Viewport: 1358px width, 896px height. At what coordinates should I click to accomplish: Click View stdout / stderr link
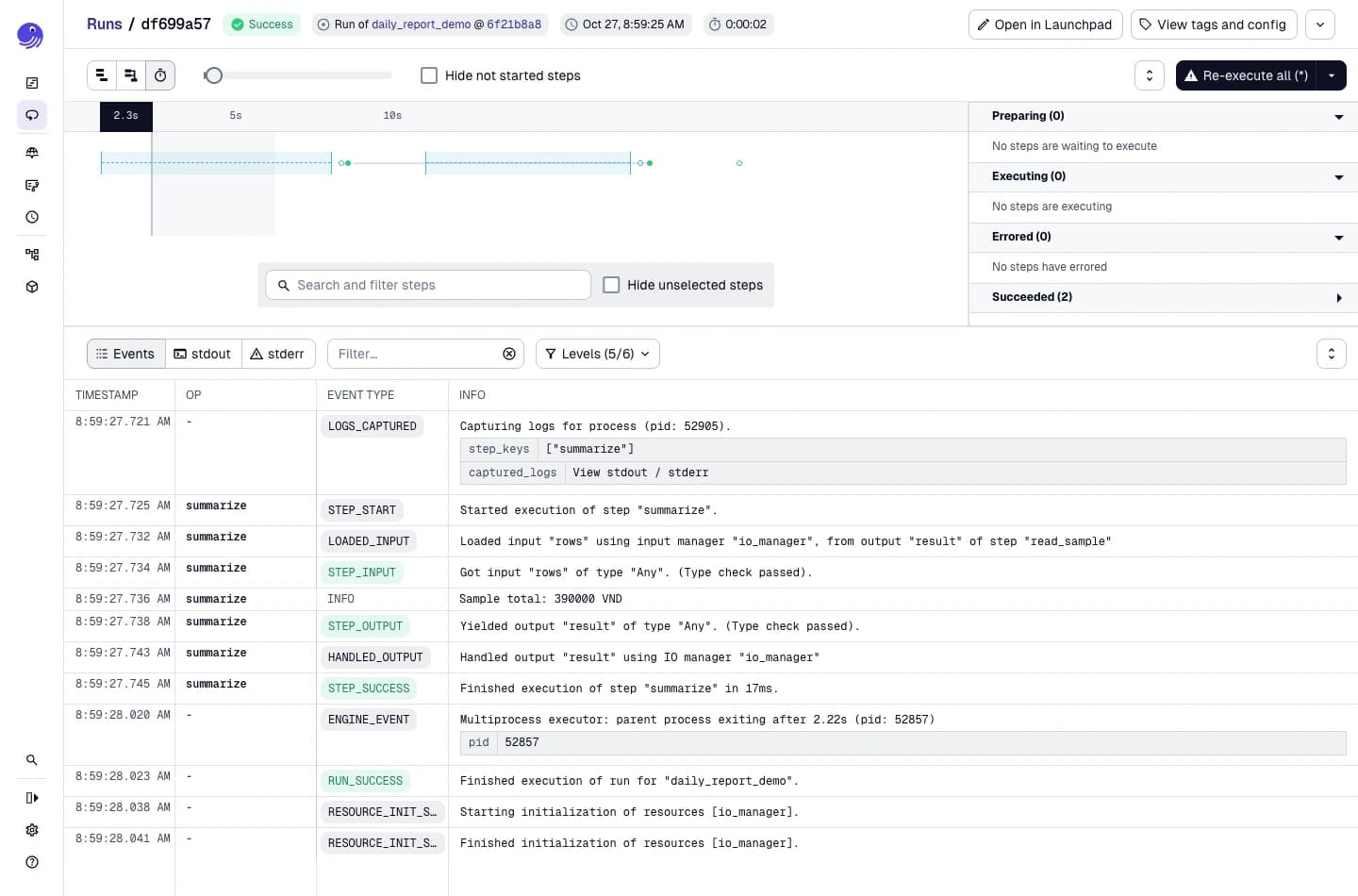tap(640, 473)
